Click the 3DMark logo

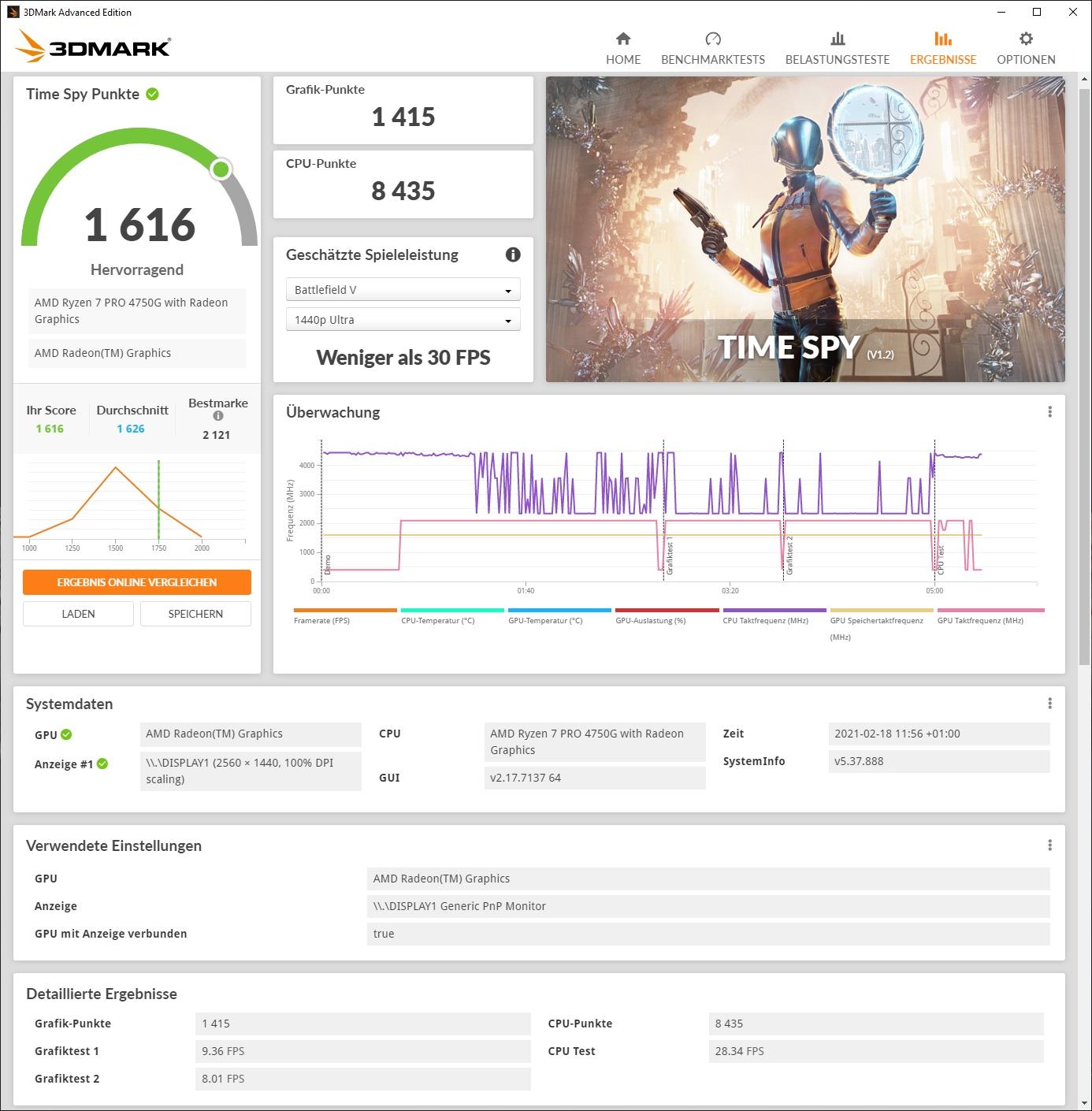(x=93, y=46)
